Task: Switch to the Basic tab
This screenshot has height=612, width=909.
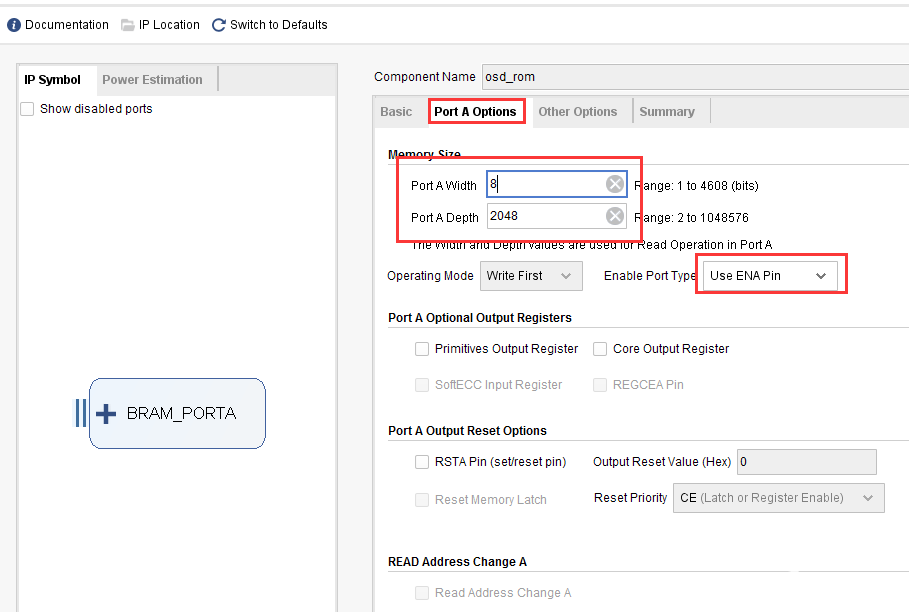Action: point(396,112)
